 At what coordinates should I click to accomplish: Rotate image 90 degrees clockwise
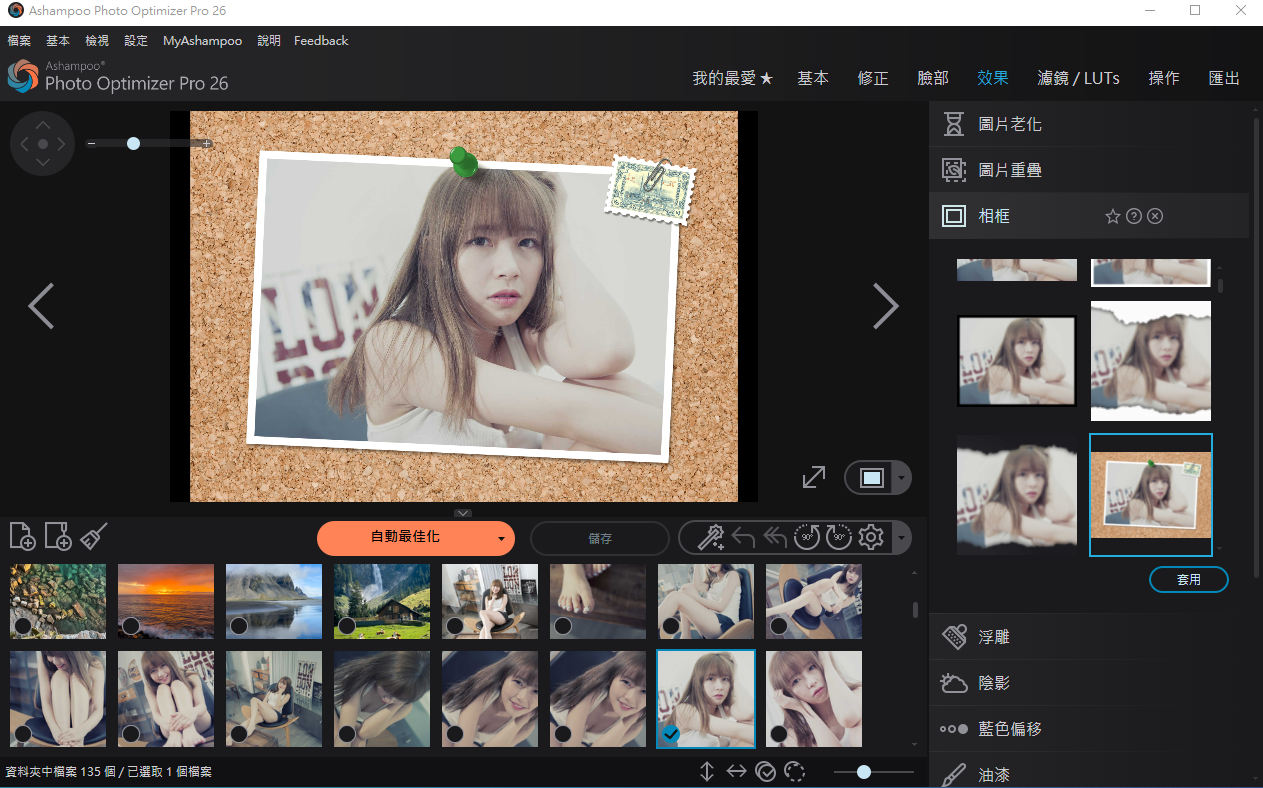(x=838, y=538)
